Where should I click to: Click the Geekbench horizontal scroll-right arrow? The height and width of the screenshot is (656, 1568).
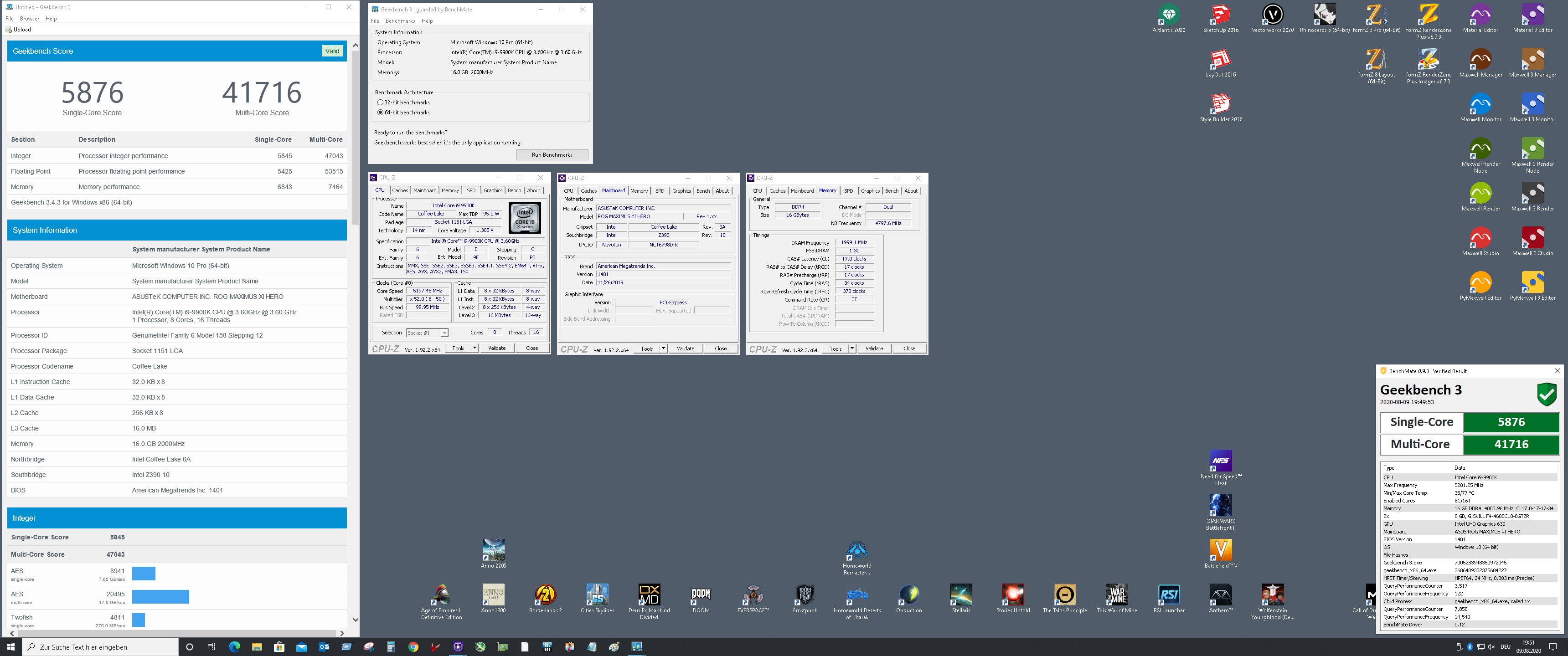click(x=341, y=634)
